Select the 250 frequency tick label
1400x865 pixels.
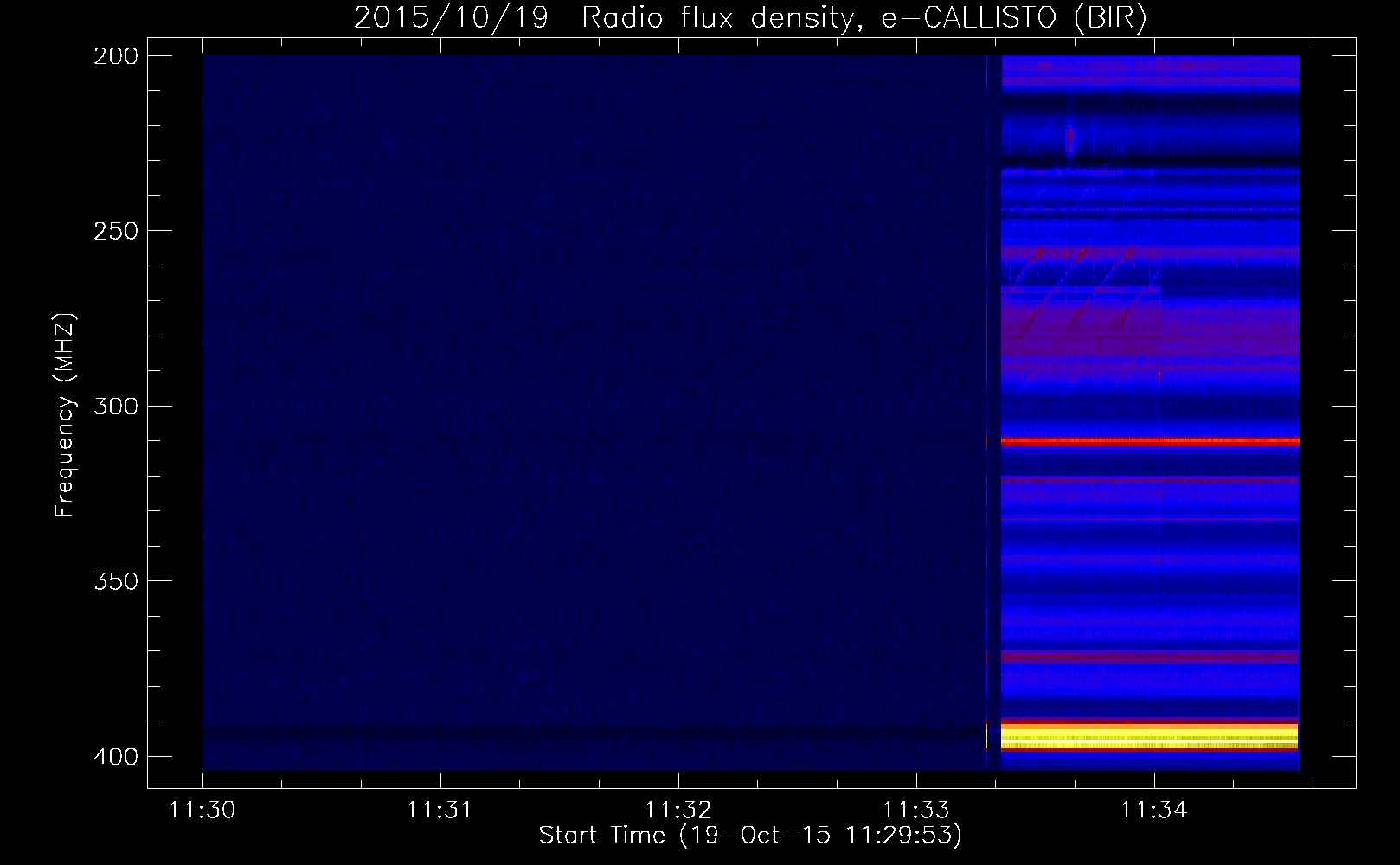[116, 231]
